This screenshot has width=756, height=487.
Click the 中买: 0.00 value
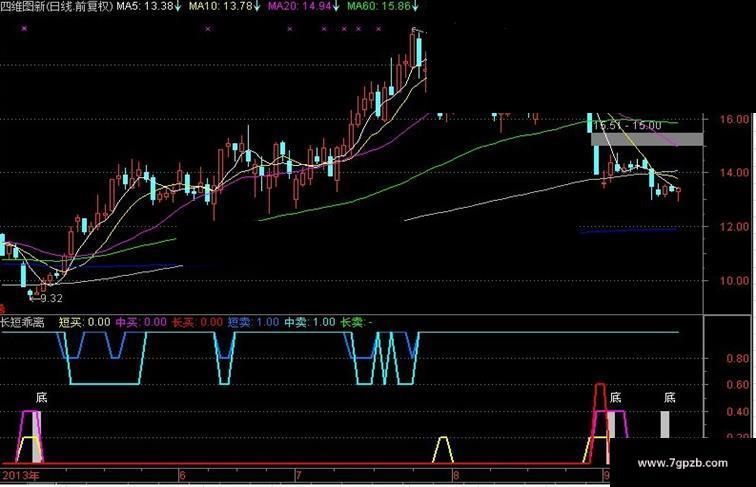[141, 322]
